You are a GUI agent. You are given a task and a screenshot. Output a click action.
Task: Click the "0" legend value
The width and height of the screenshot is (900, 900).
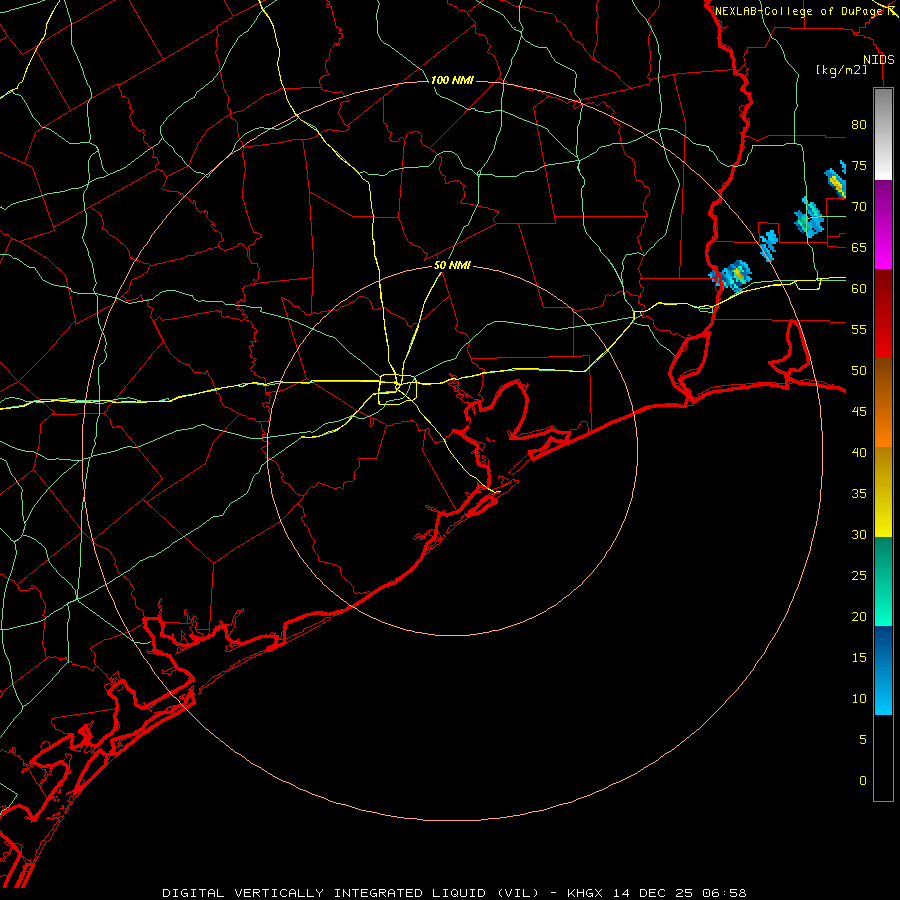point(863,781)
